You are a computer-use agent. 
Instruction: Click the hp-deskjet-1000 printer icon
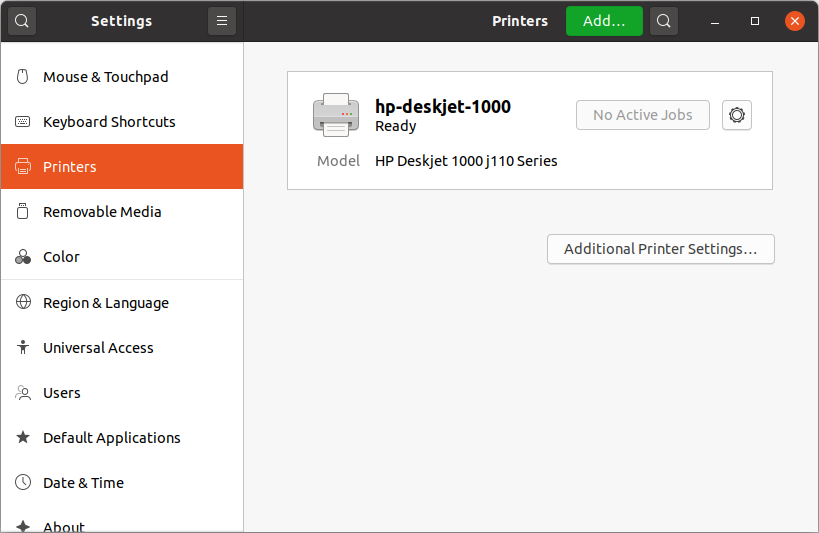(336, 115)
